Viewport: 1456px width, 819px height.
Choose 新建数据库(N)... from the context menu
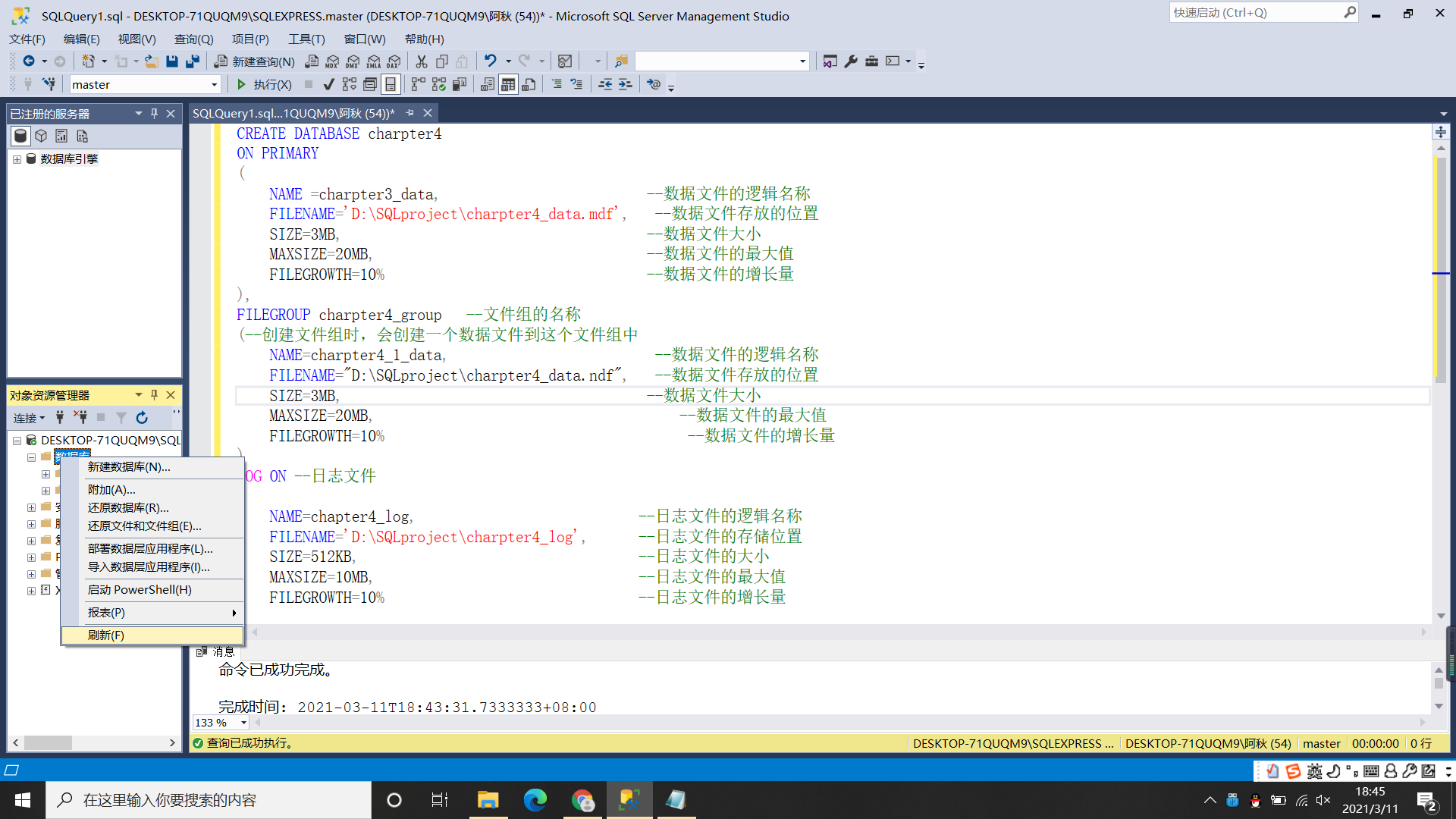[x=129, y=466]
